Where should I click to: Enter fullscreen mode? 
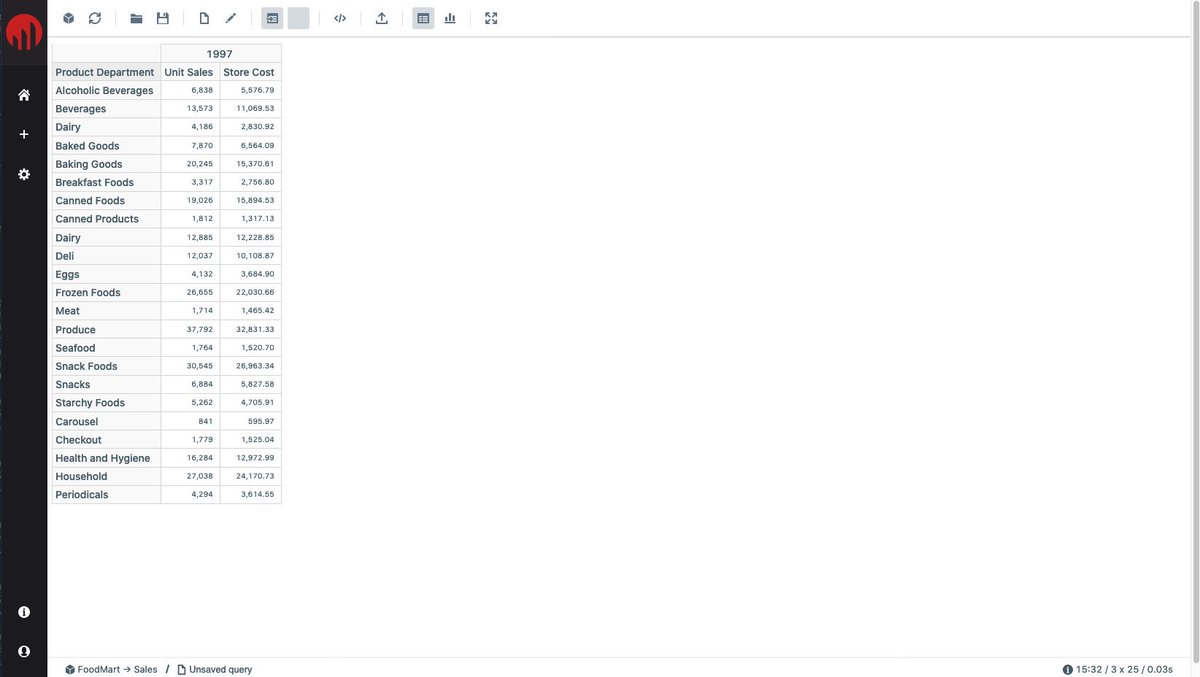pos(491,18)
